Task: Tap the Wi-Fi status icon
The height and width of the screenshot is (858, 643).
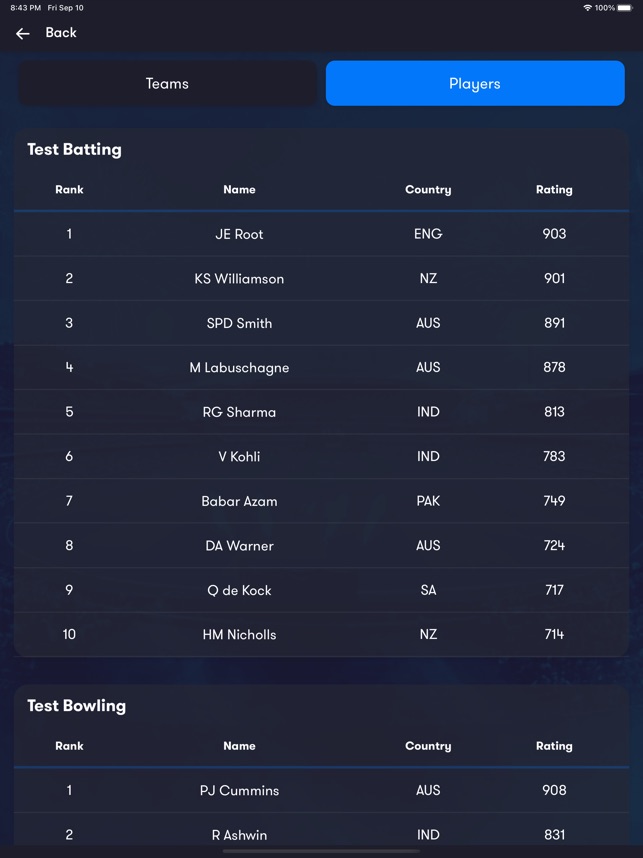Action: 588,8
